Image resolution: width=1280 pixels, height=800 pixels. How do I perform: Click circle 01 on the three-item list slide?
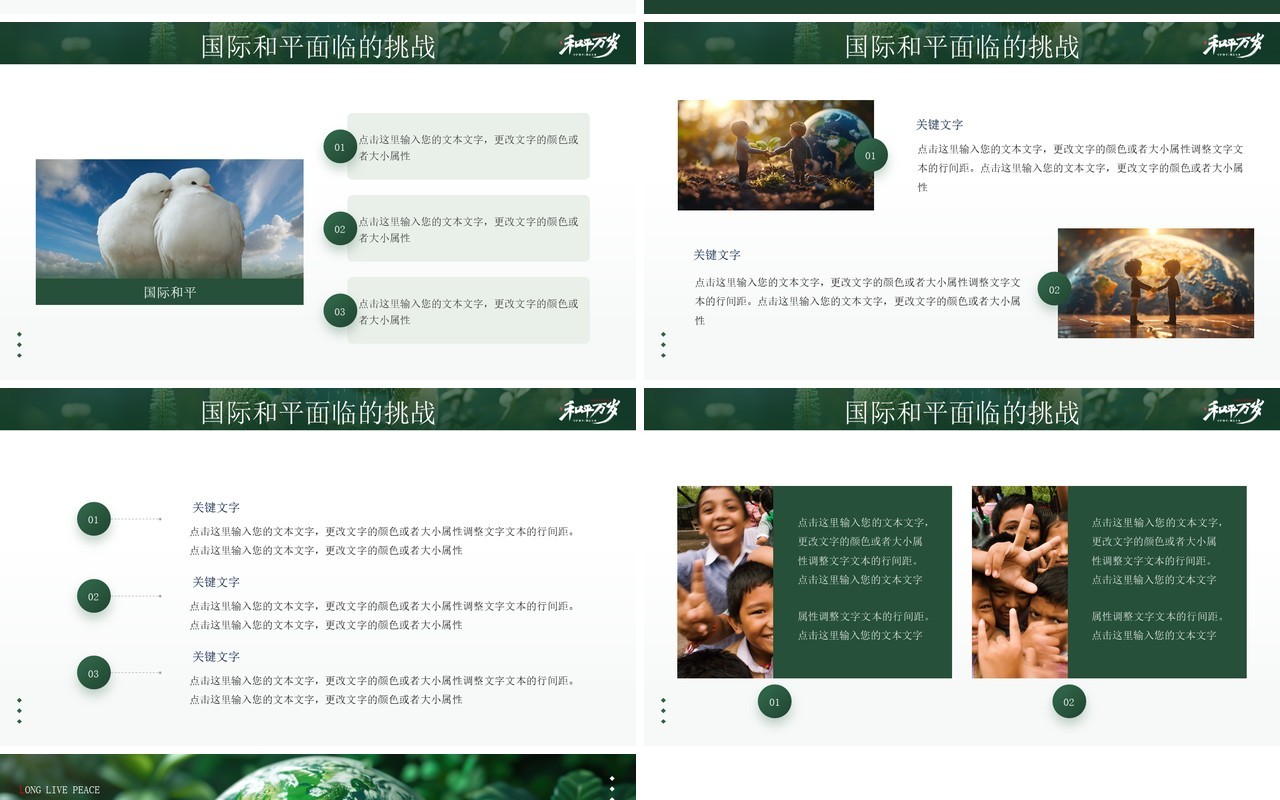93,519
